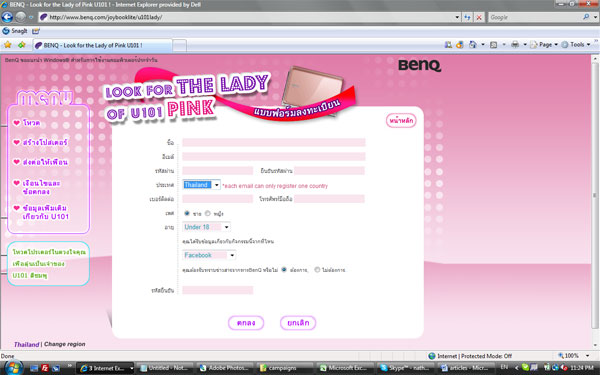Click the first heart menu item
Viewport: 600px width, 375px height.
(x=26, y=123)
